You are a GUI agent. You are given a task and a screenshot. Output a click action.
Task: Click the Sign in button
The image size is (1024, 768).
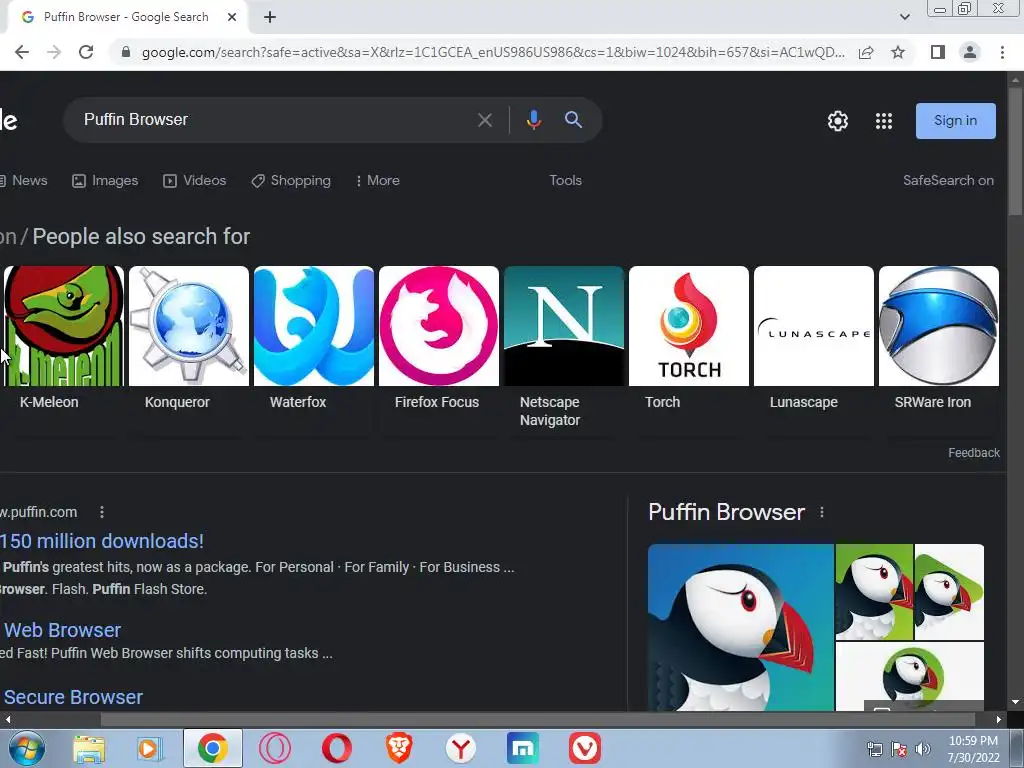[955, 121]
